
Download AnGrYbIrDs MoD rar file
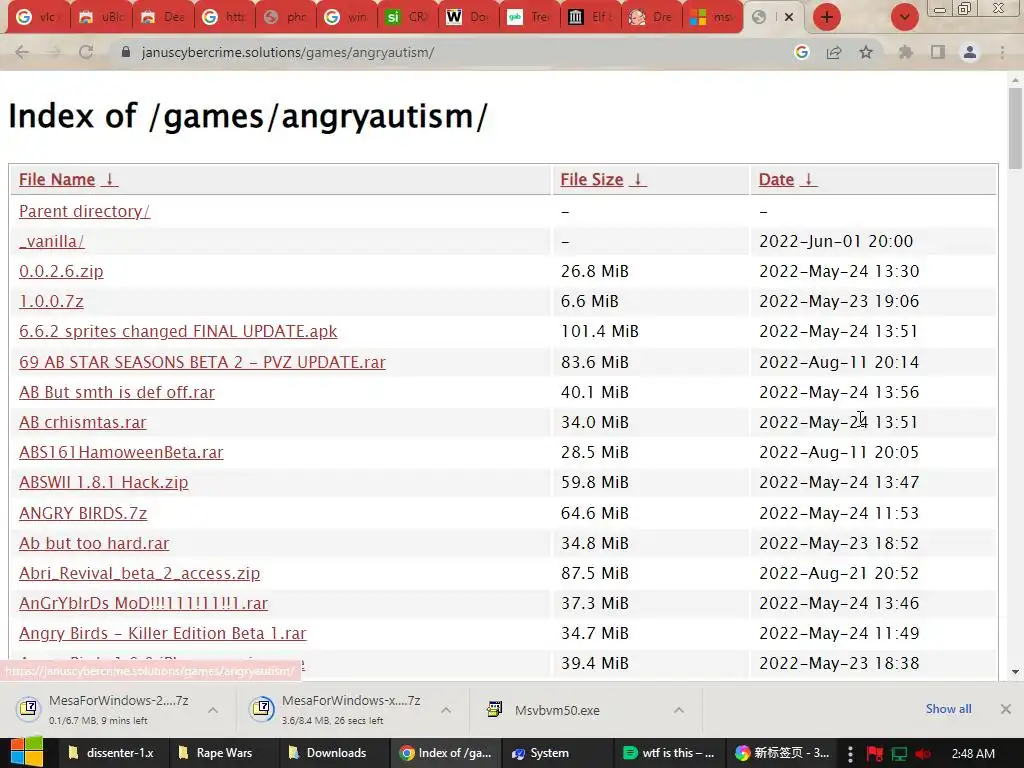pyautogui.click(x=143, y=603)
